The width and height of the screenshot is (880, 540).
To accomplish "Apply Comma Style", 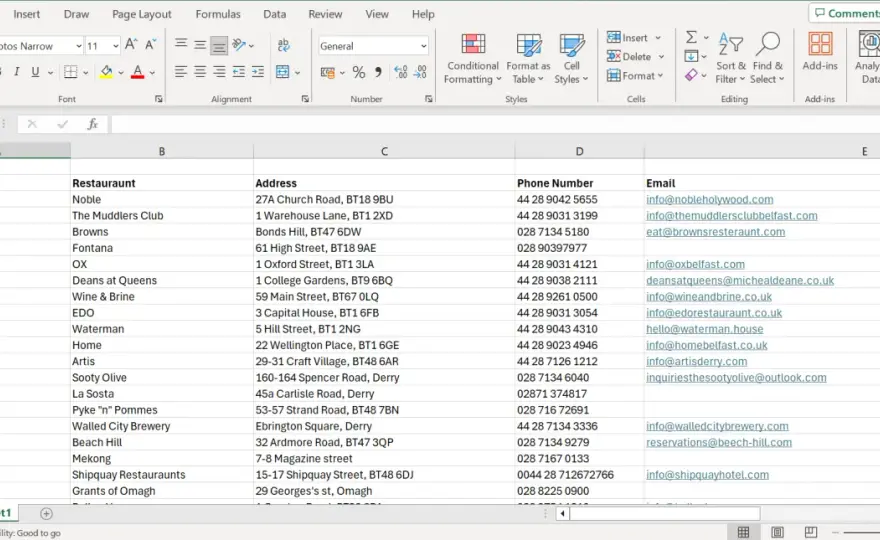I will point(378,72).
